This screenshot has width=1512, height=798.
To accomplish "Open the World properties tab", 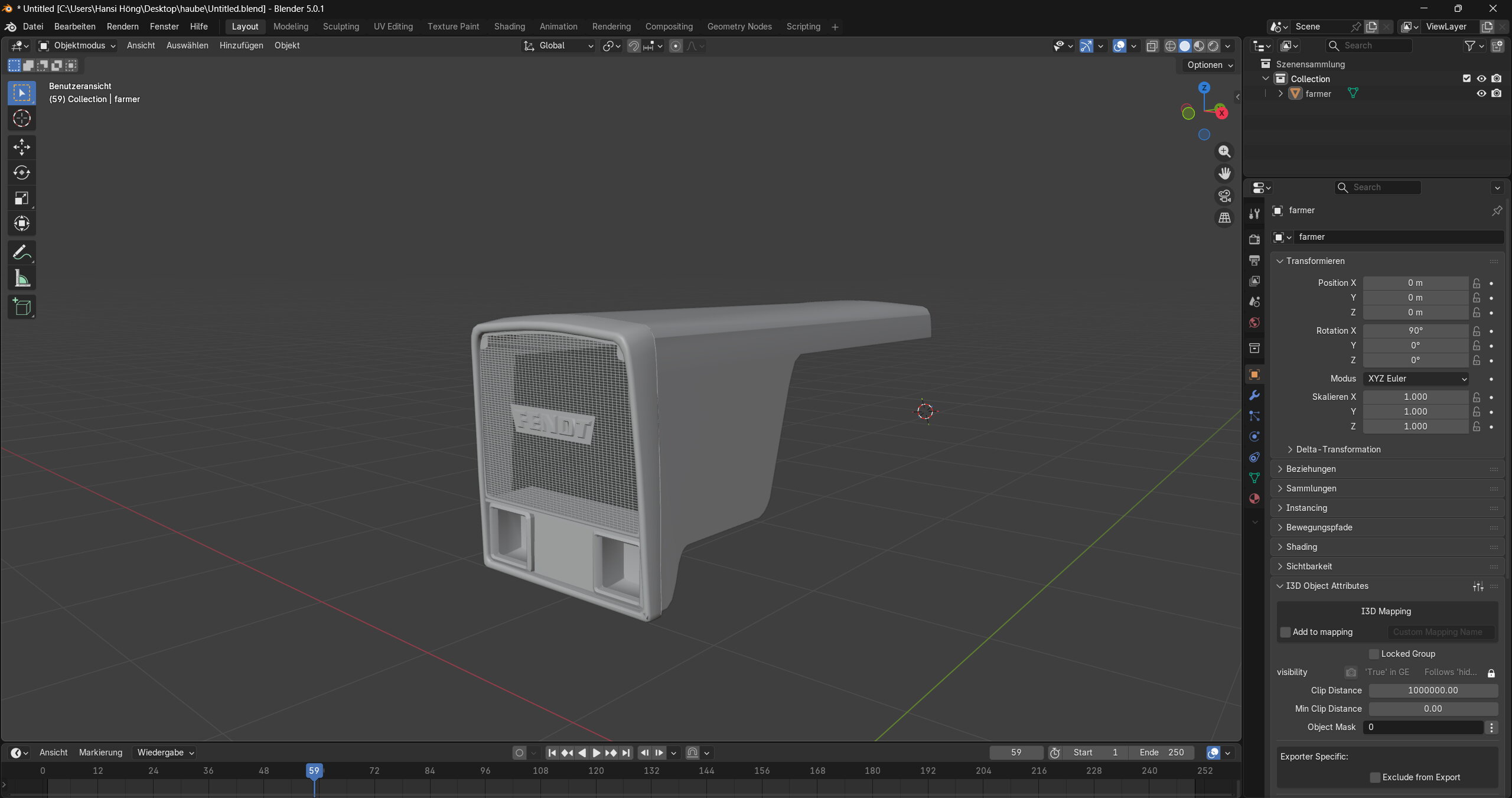I will click(1254, 322).
